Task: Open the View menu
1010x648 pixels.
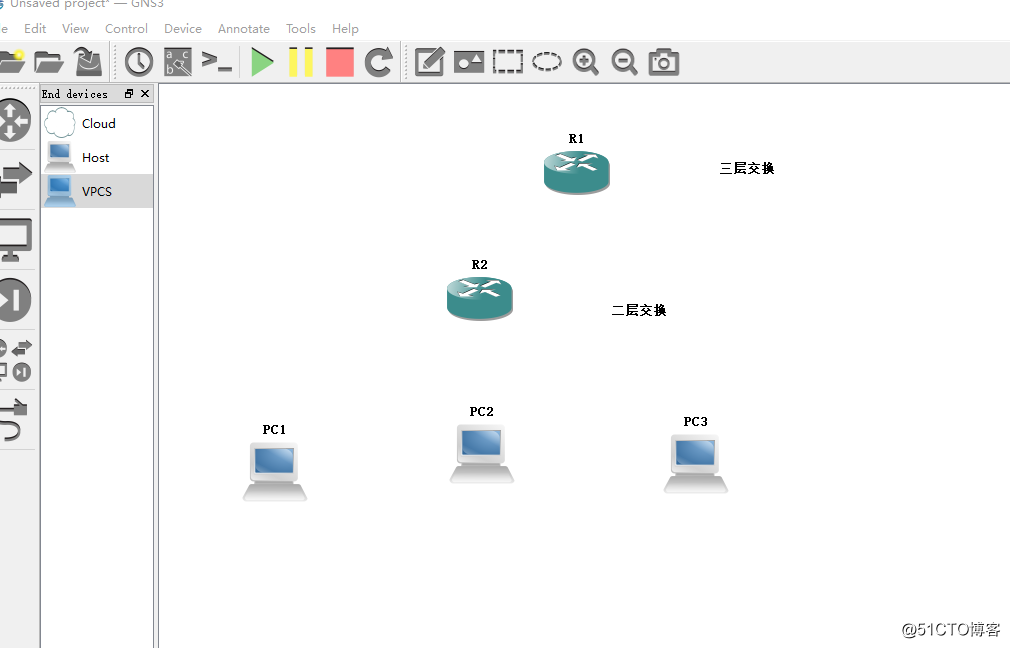Action: [75, 29]
